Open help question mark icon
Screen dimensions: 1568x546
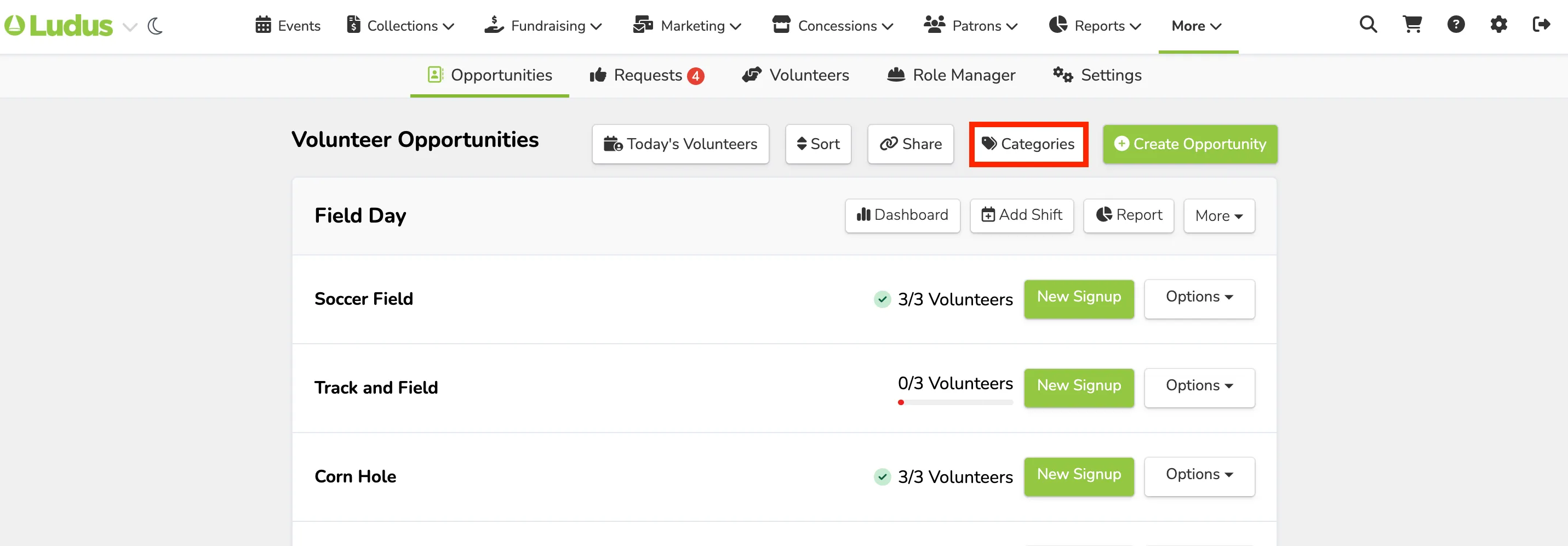(x=1456, y=24)
